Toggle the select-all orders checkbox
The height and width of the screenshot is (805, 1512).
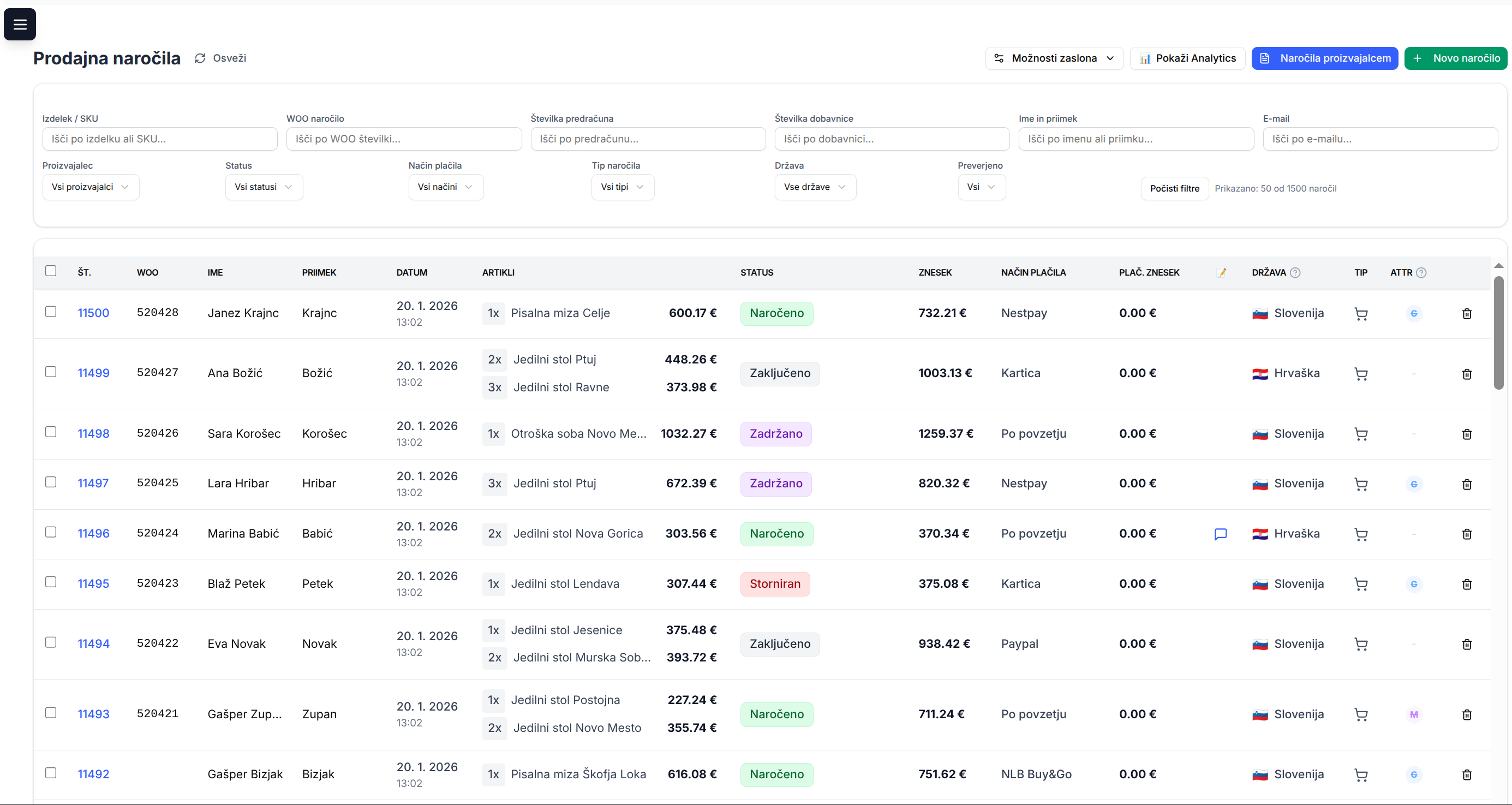pyautogui.click(x=51, y=271)
